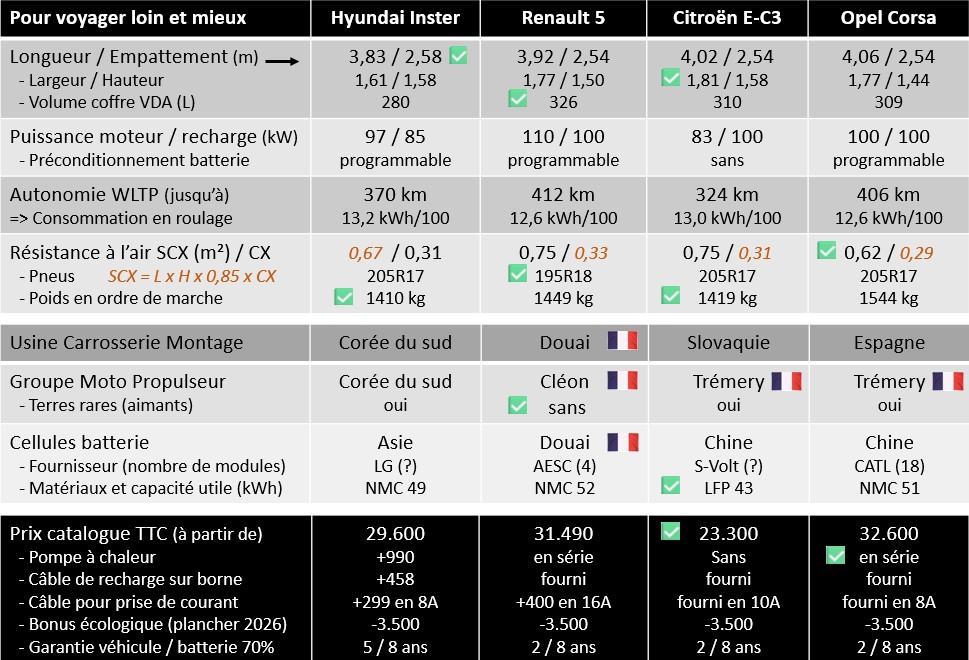Click green checkmark next to 0,62 / 0,29

point(826,250)
